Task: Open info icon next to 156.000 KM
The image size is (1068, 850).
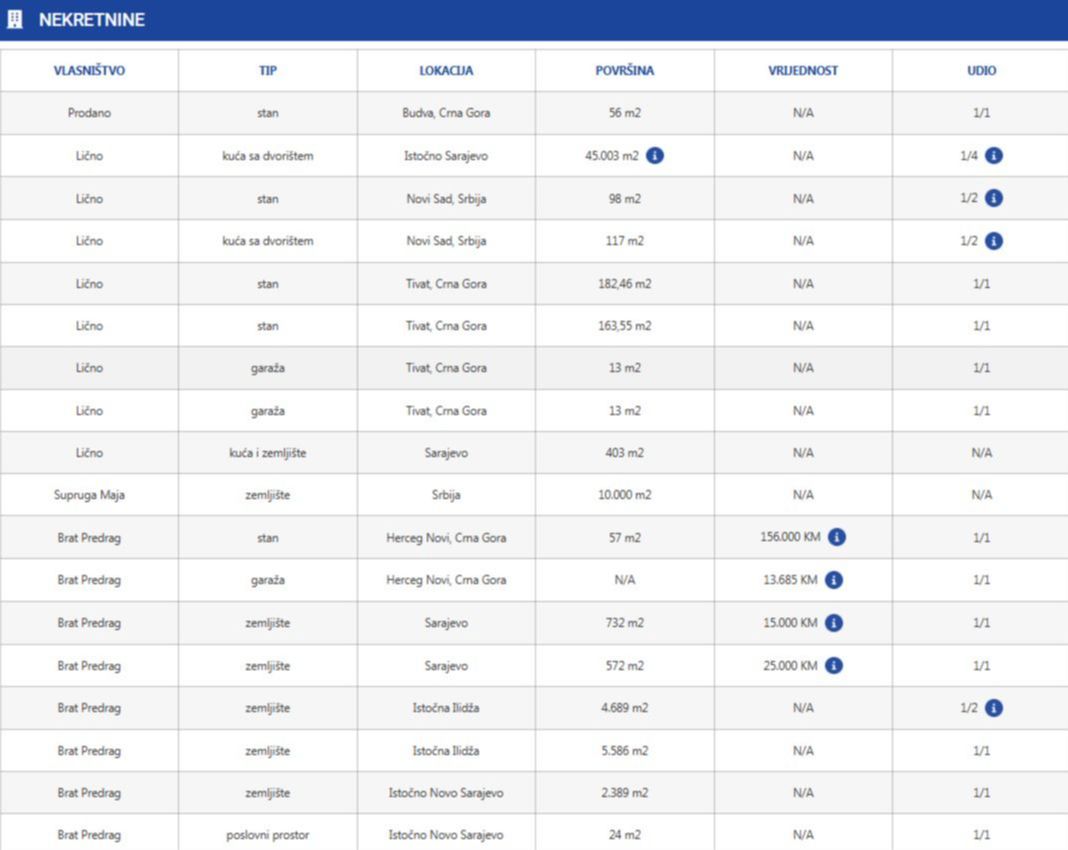Action: (x=837, y=537)
